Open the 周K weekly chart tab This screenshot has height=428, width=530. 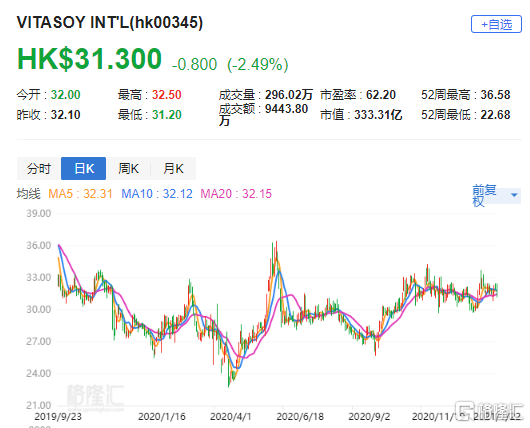coord(128,168)
